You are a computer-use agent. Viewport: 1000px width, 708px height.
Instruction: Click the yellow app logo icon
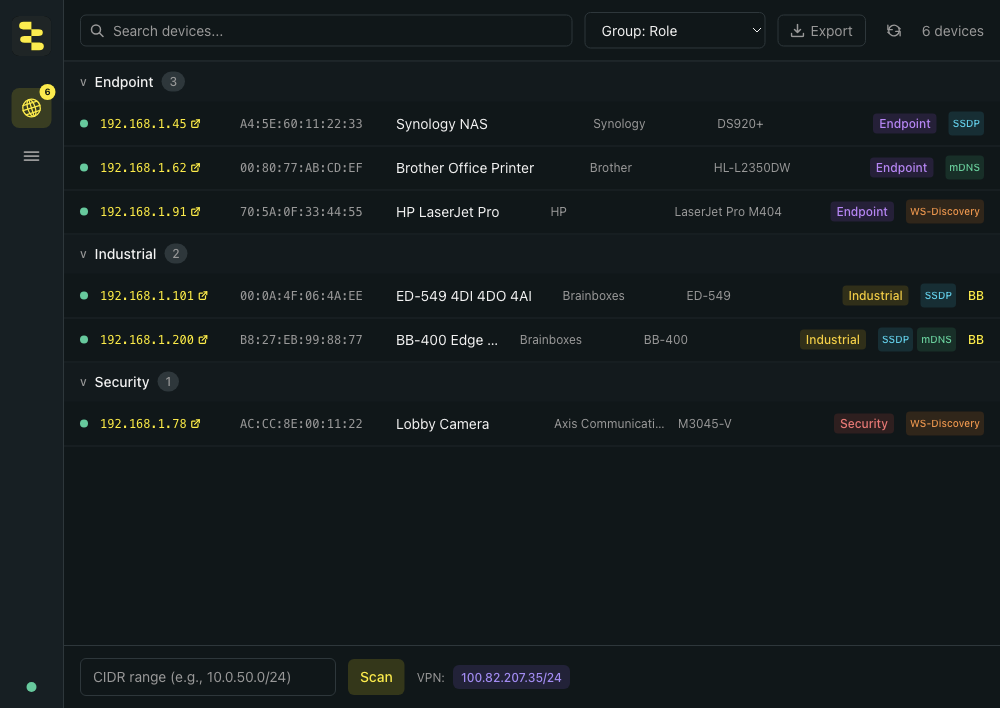[x=31, y=36]
